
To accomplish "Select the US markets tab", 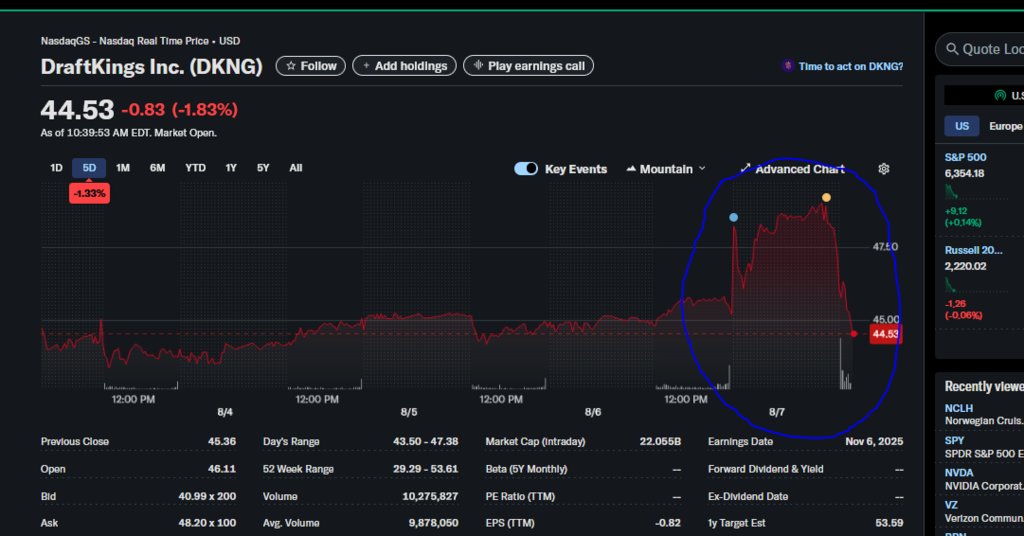I will click(962, 126).
